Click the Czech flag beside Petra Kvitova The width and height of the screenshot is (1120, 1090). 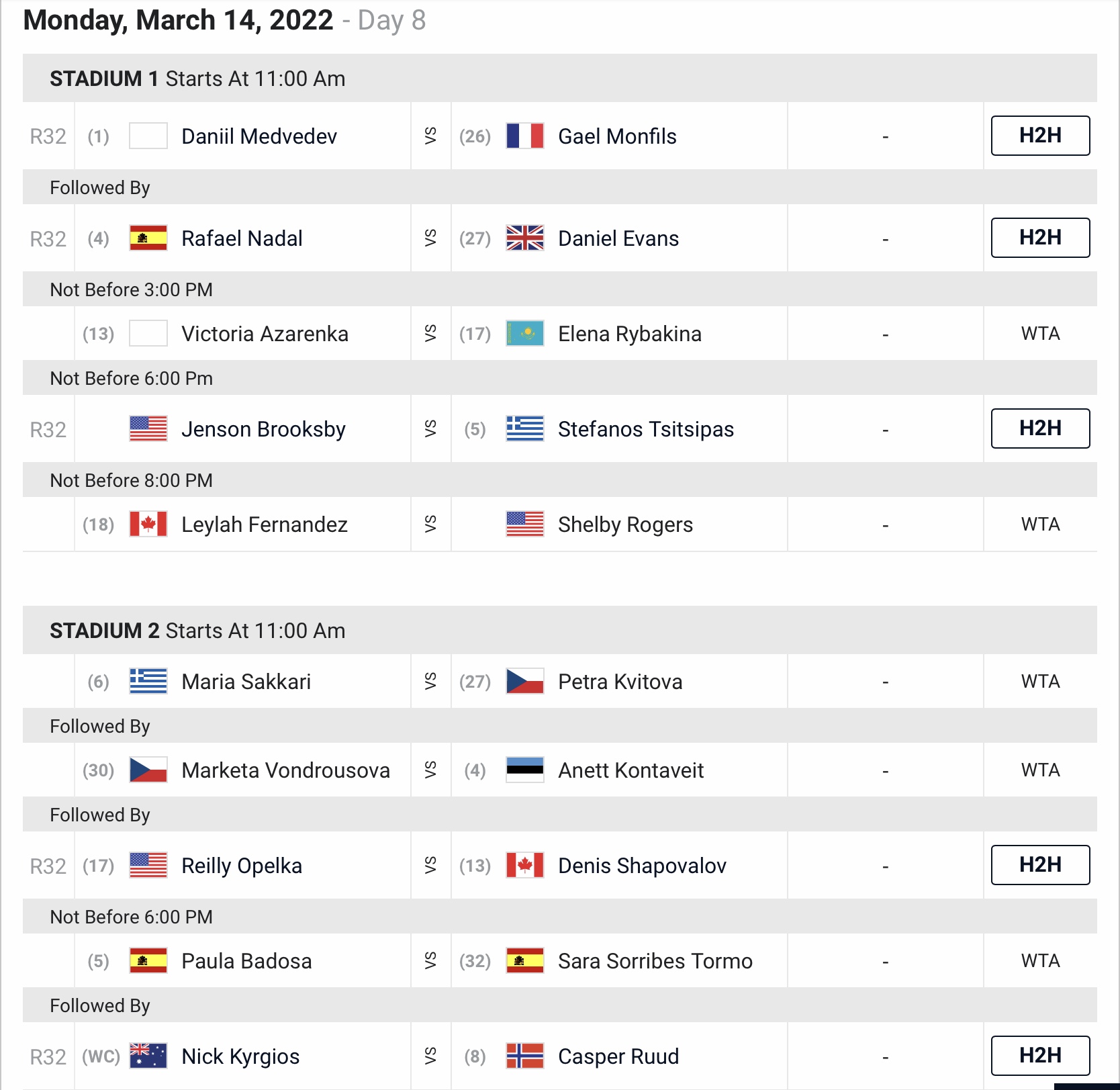click(x=524, y=681)
